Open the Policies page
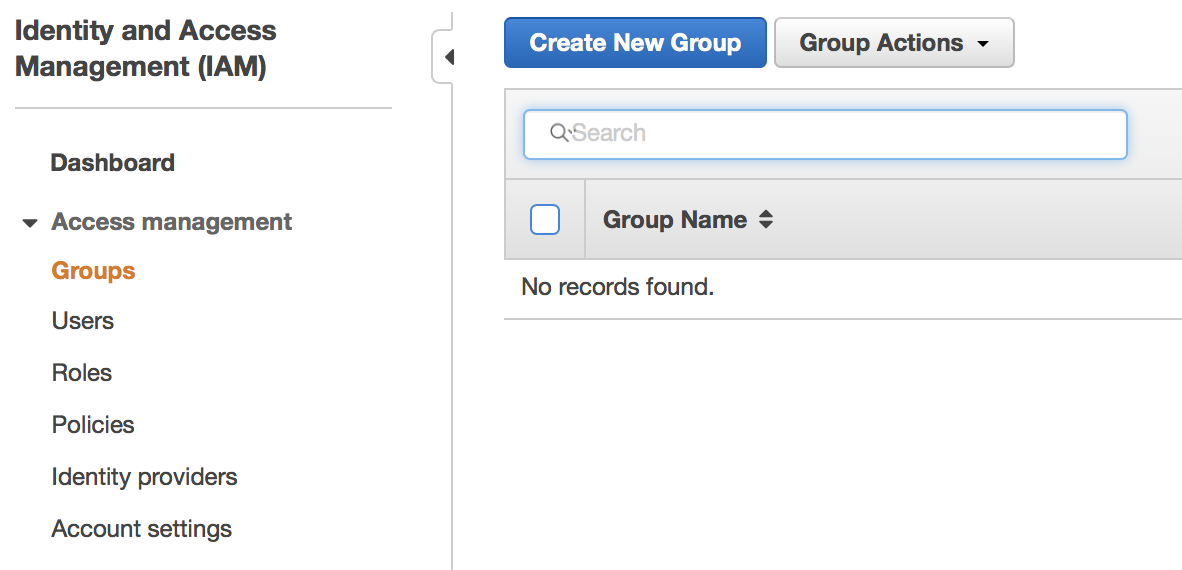The image size is (1182, 570). (x=93, y=425)
